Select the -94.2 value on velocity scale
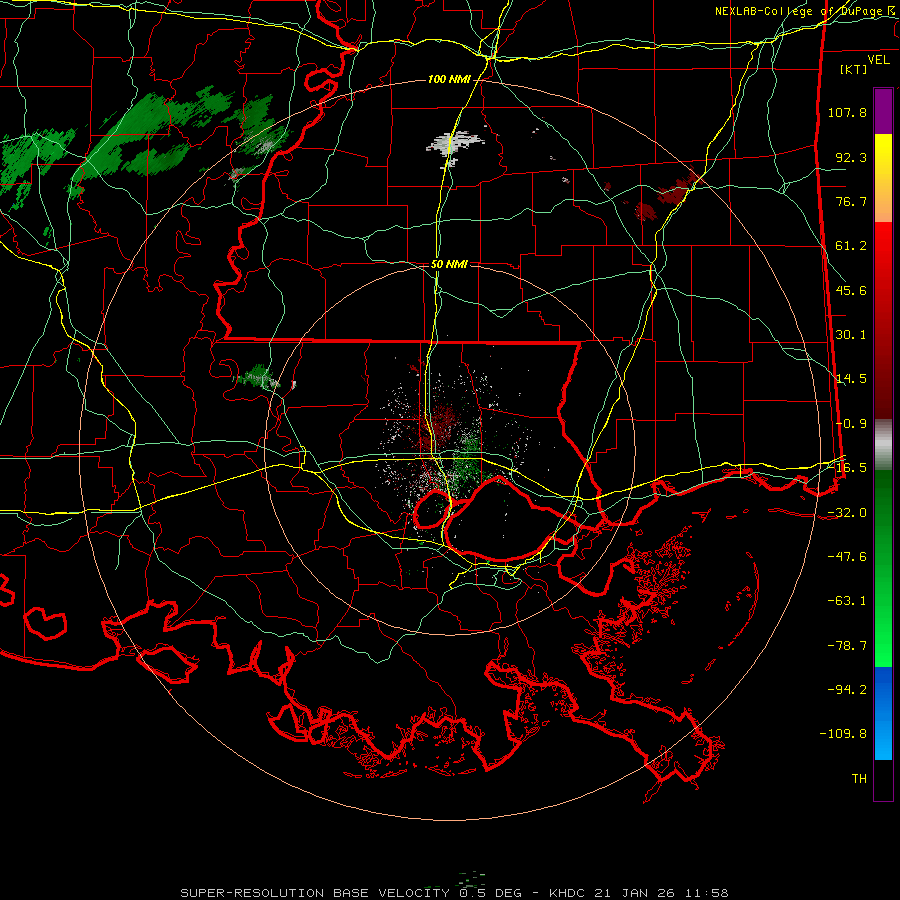This screenshot has height=900, width=900. (847, 690)
